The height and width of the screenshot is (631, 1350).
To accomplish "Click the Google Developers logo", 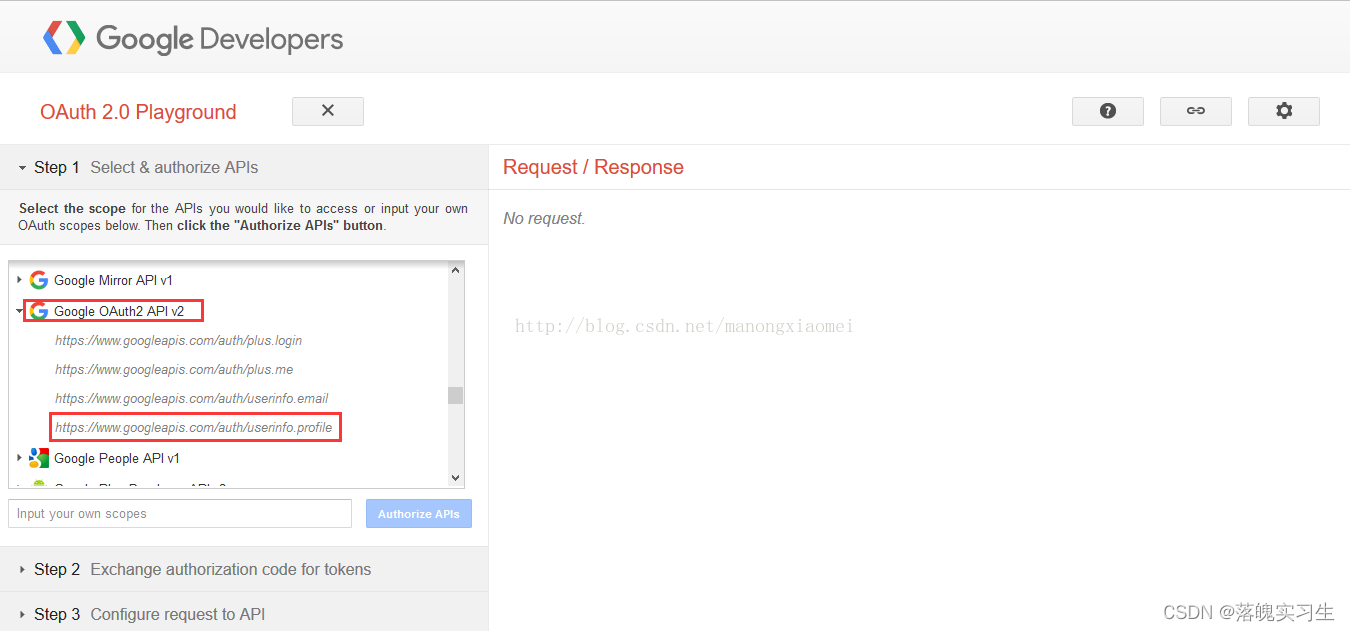I will [193, 39].
